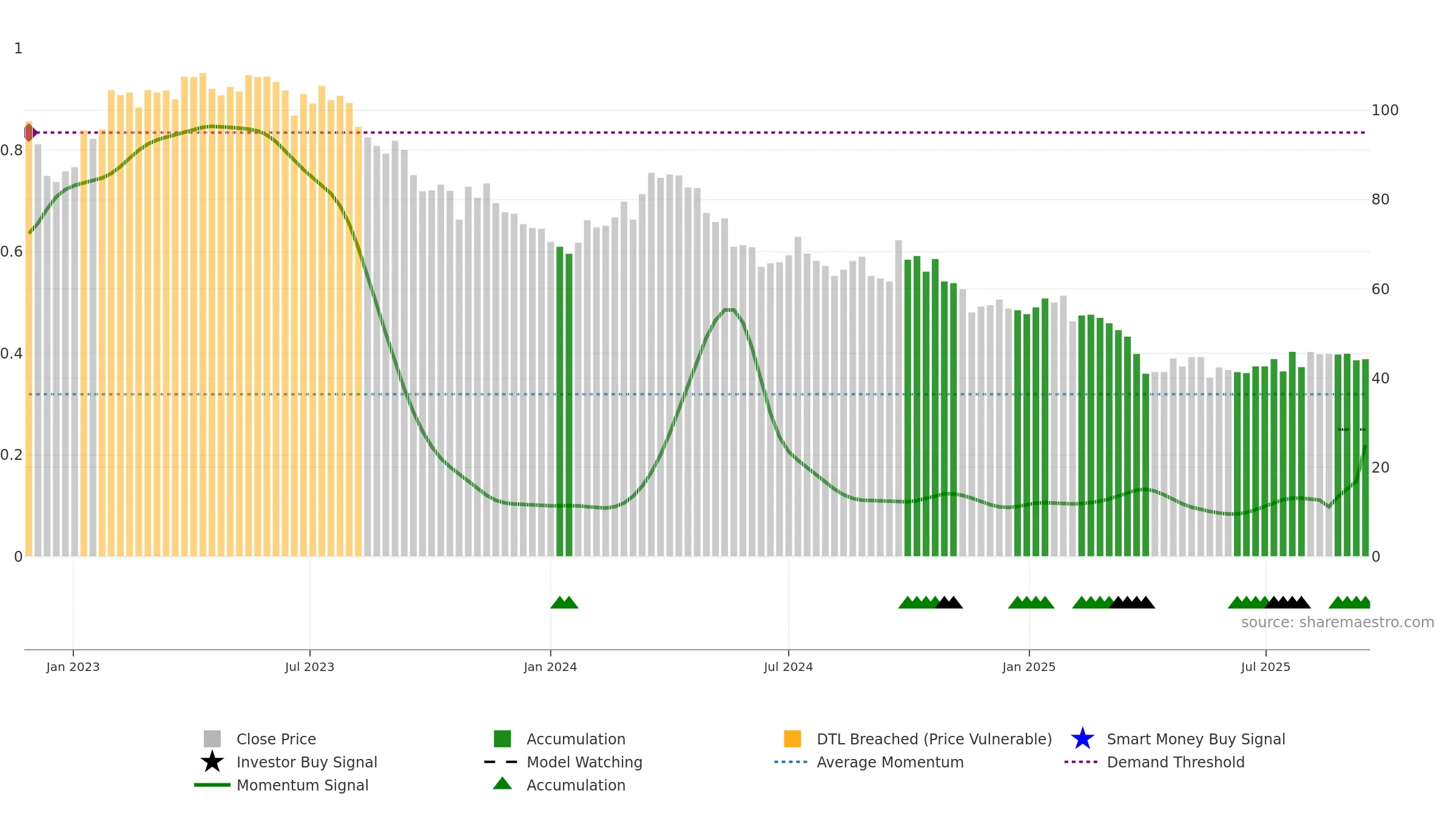Click the green accumulation bar at Jan 2024
The height and width of the screenshot is (819, 1456).
559,402
